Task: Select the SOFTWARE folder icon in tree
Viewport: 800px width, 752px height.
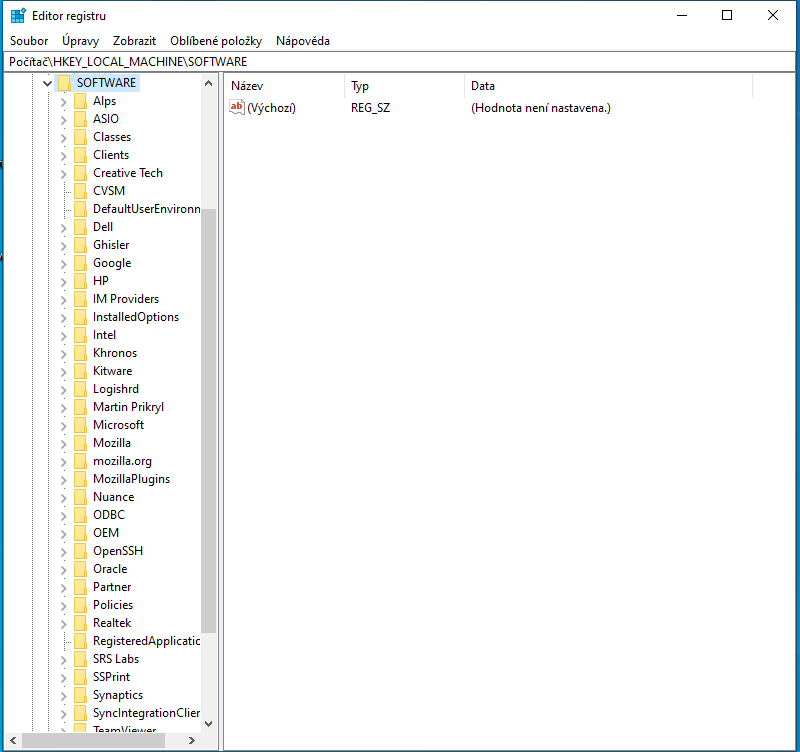Action: point(65,83)
